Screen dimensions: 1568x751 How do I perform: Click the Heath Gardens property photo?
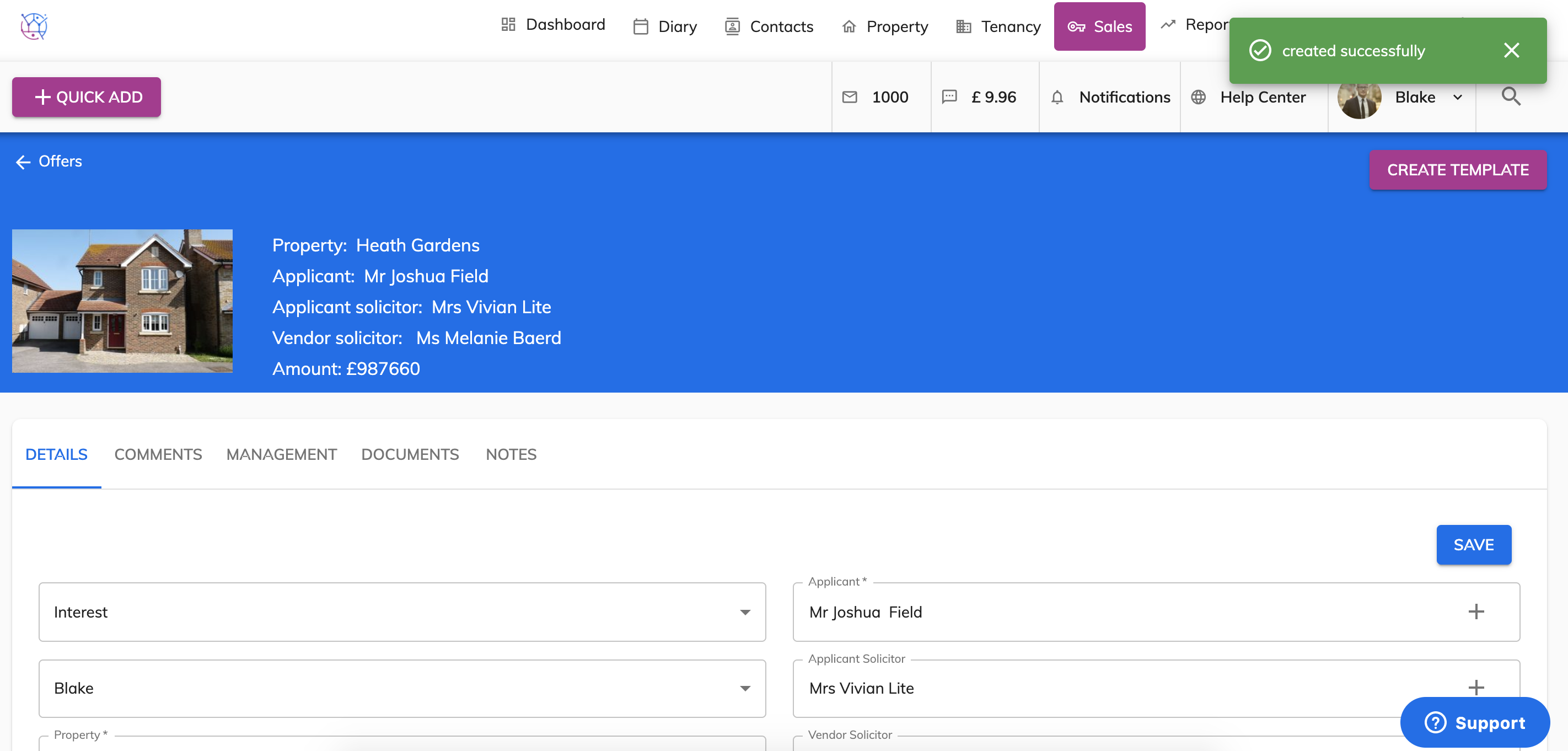pos(122,301)
